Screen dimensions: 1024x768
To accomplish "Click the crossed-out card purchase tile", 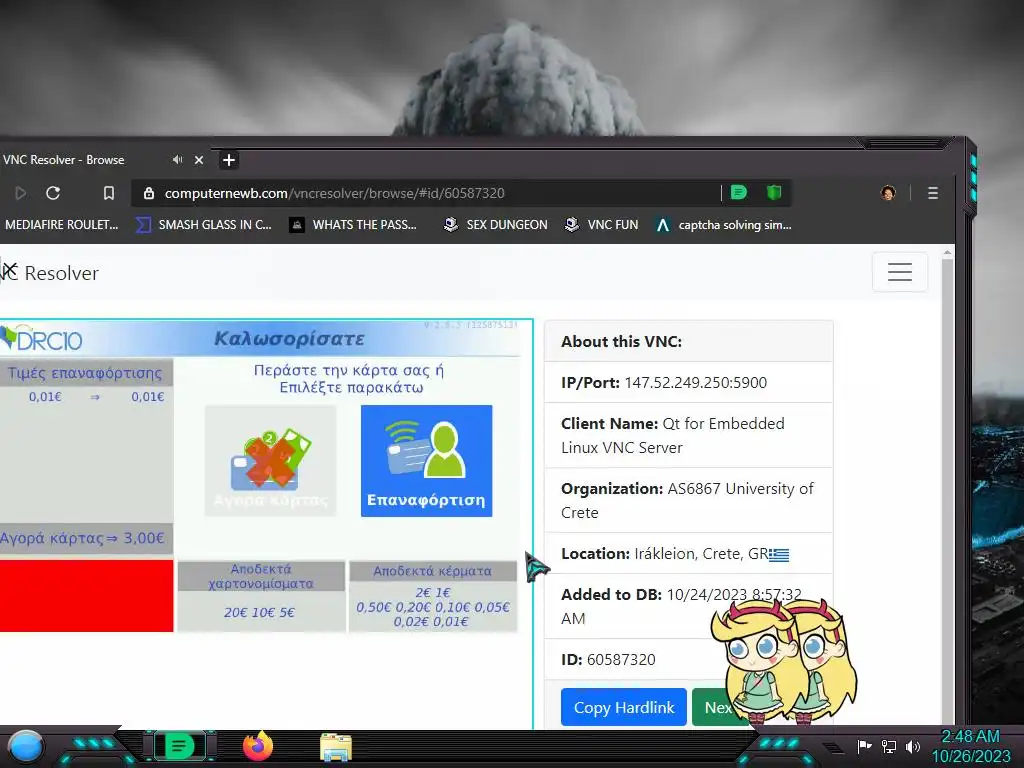I will pos(271,460).
